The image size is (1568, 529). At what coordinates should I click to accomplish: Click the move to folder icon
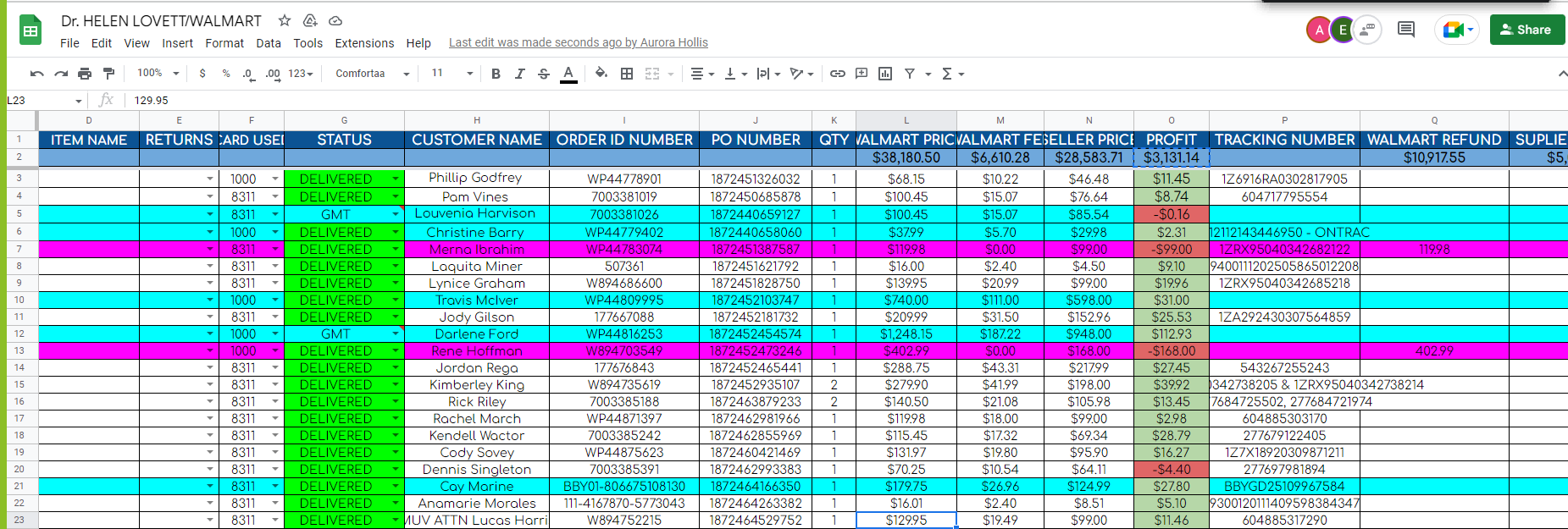(x=310, y=20)
